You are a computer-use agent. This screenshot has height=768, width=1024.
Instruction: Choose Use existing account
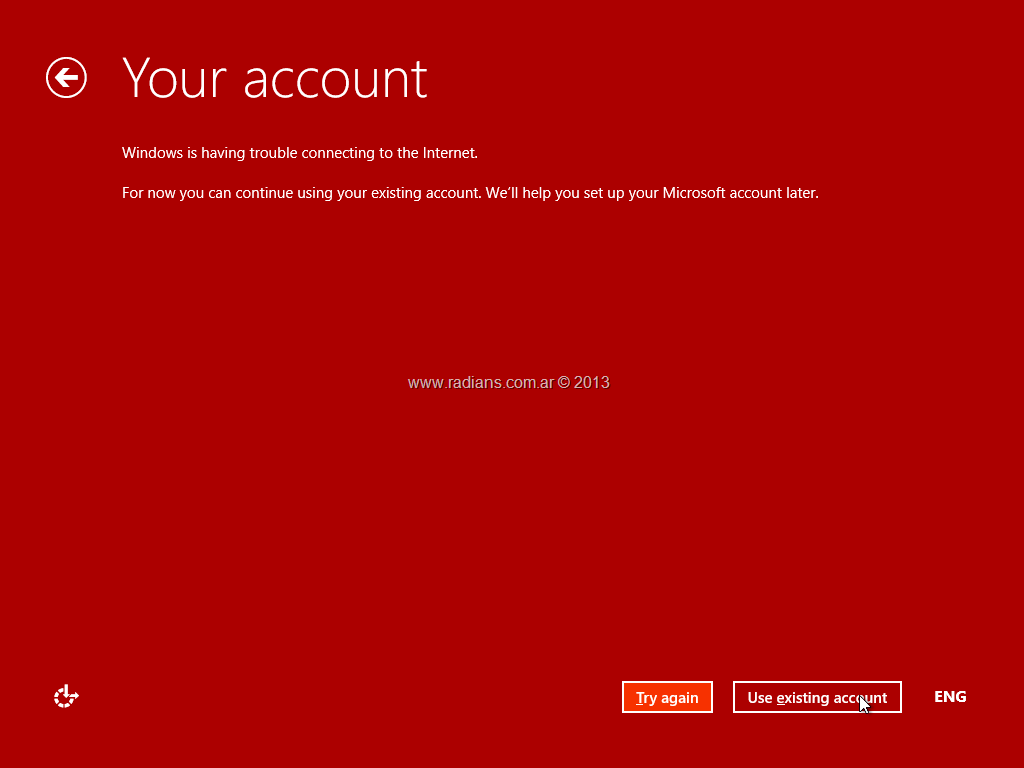tap(816, 697)
